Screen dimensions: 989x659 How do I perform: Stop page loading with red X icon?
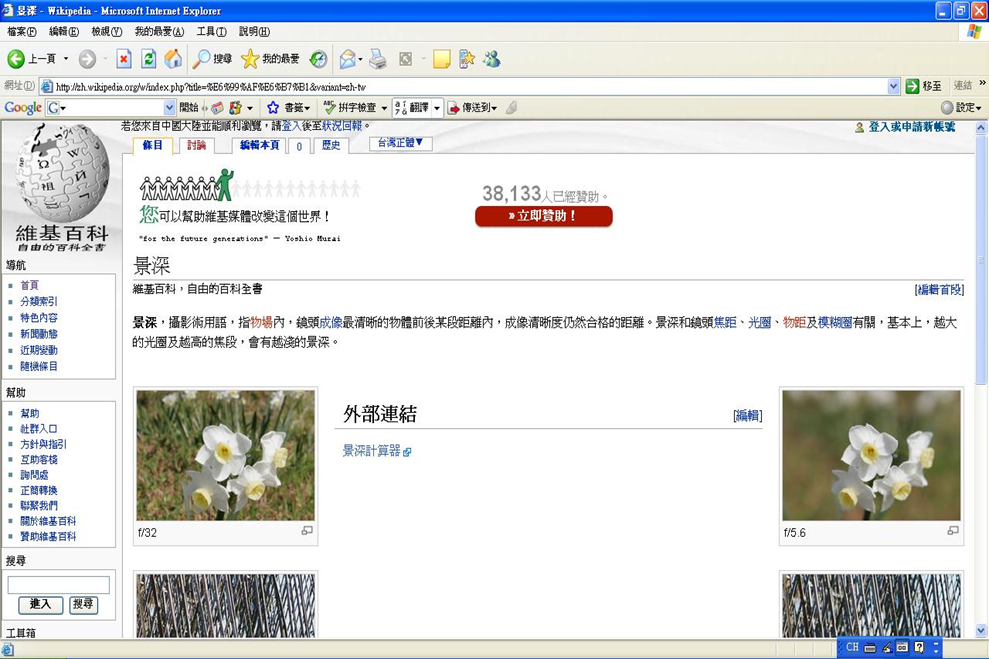(x=124, y=59)
